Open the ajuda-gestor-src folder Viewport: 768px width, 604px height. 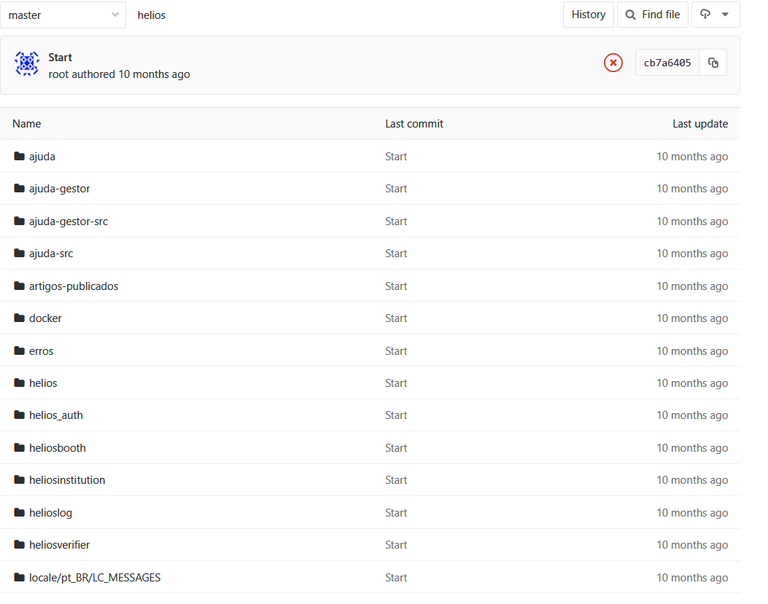pyautogui.click(x=68, y=221)
